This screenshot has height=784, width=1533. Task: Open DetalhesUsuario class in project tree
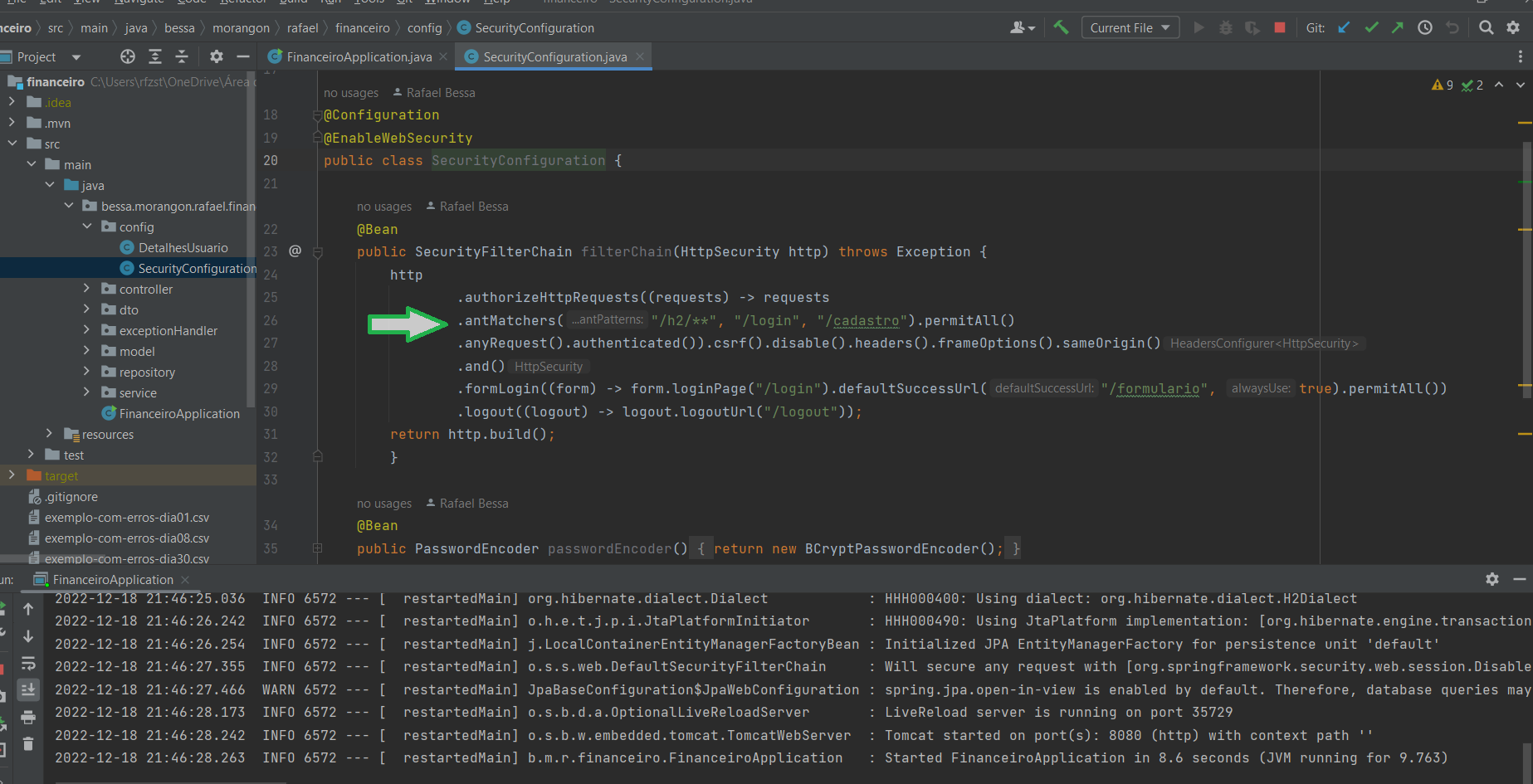[x=183, y=247]
